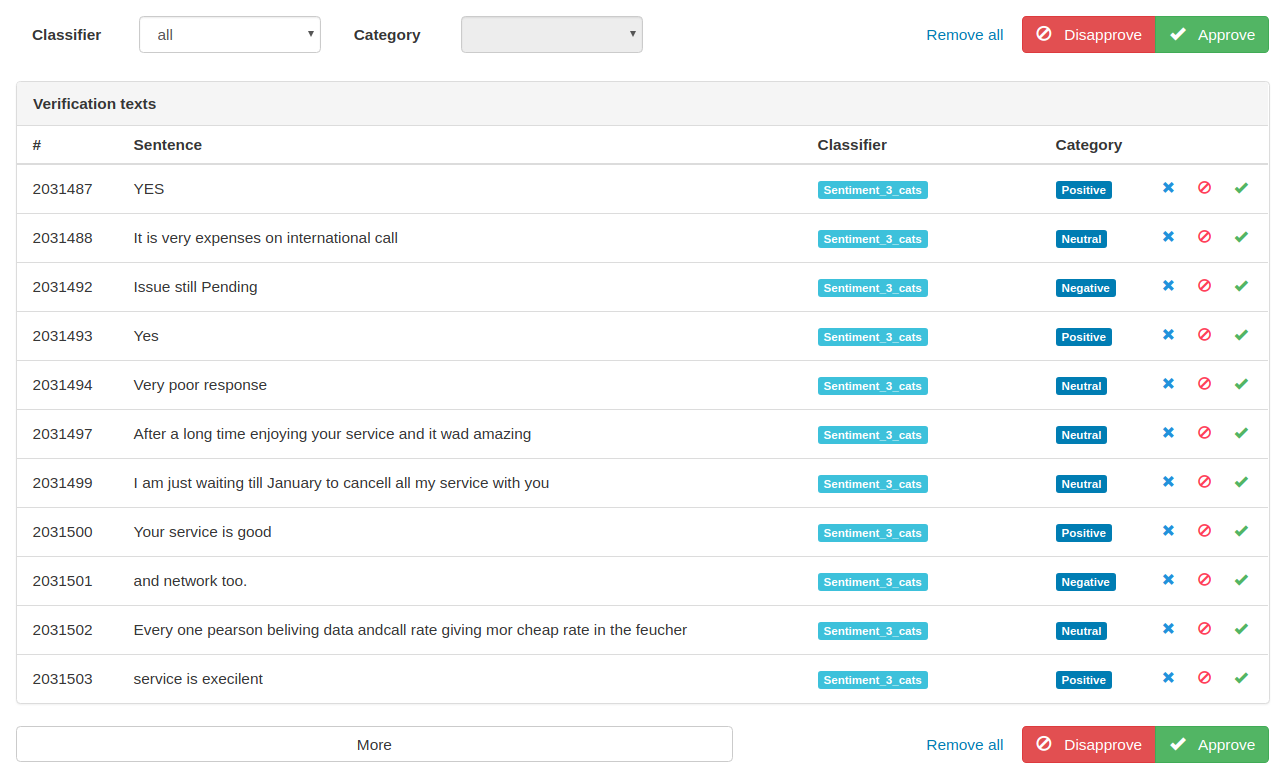
Task: Click the 'Category' column header
Action: click(1089, 145)
